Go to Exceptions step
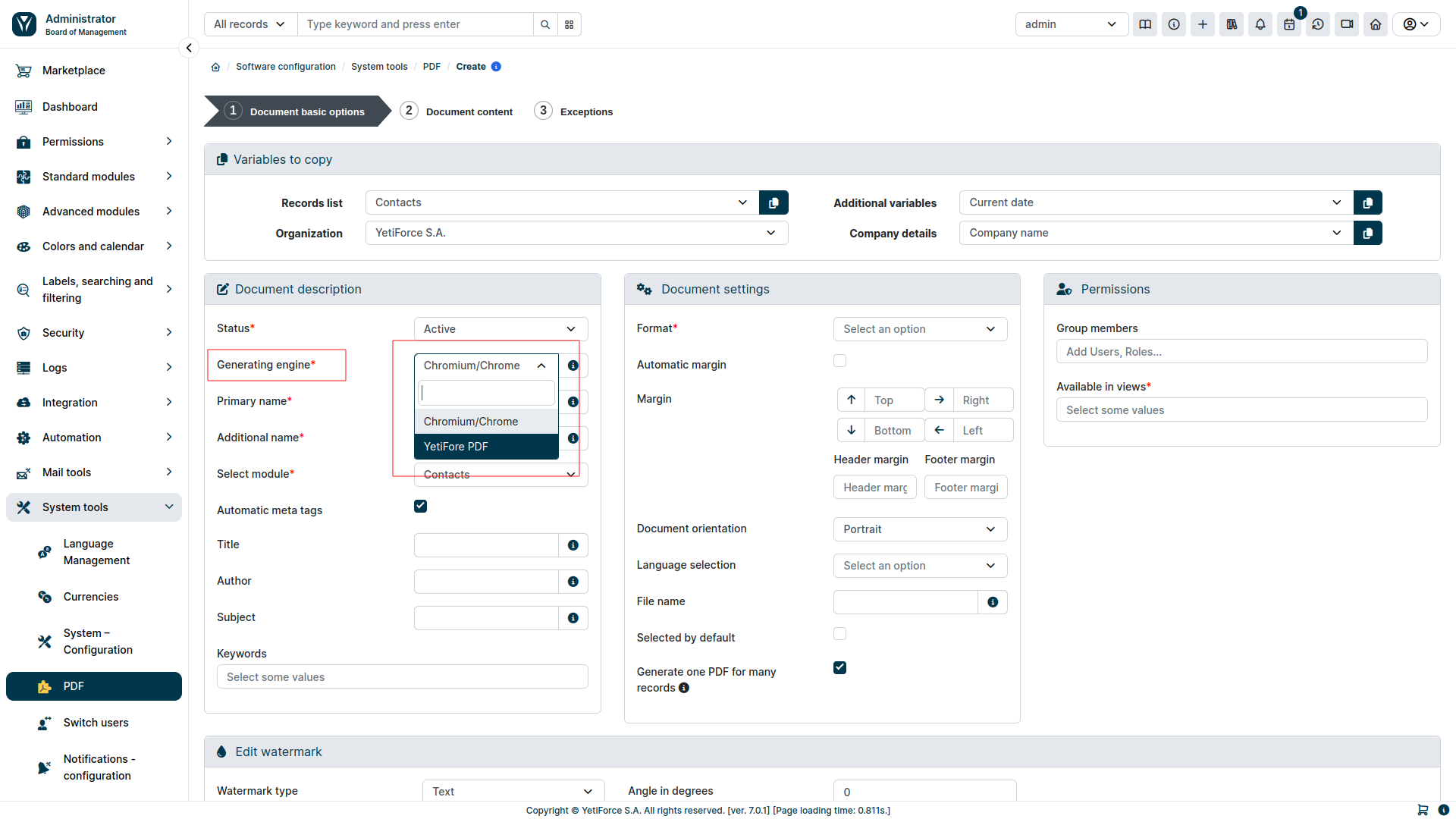The width and height of the screenshot is (1456, 819). (x=574, y=111)
